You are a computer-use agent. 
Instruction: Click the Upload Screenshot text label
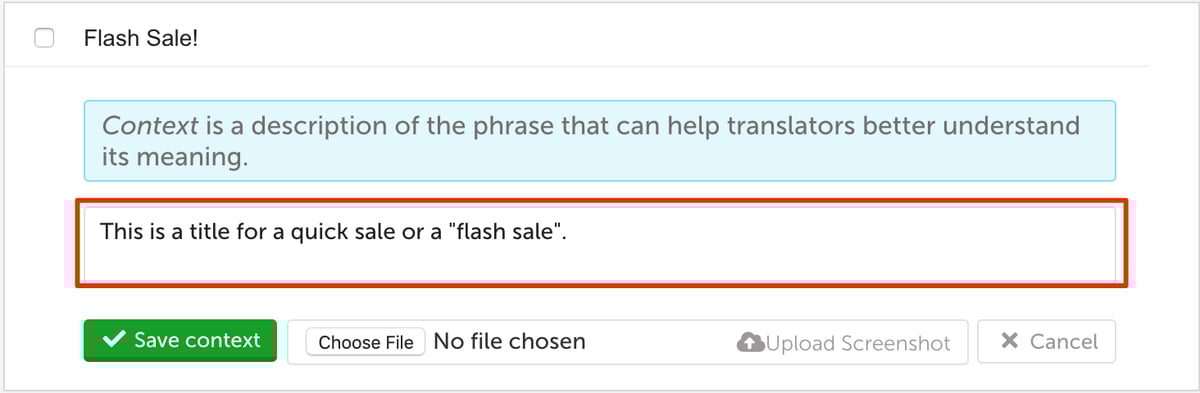pos(857,343)
